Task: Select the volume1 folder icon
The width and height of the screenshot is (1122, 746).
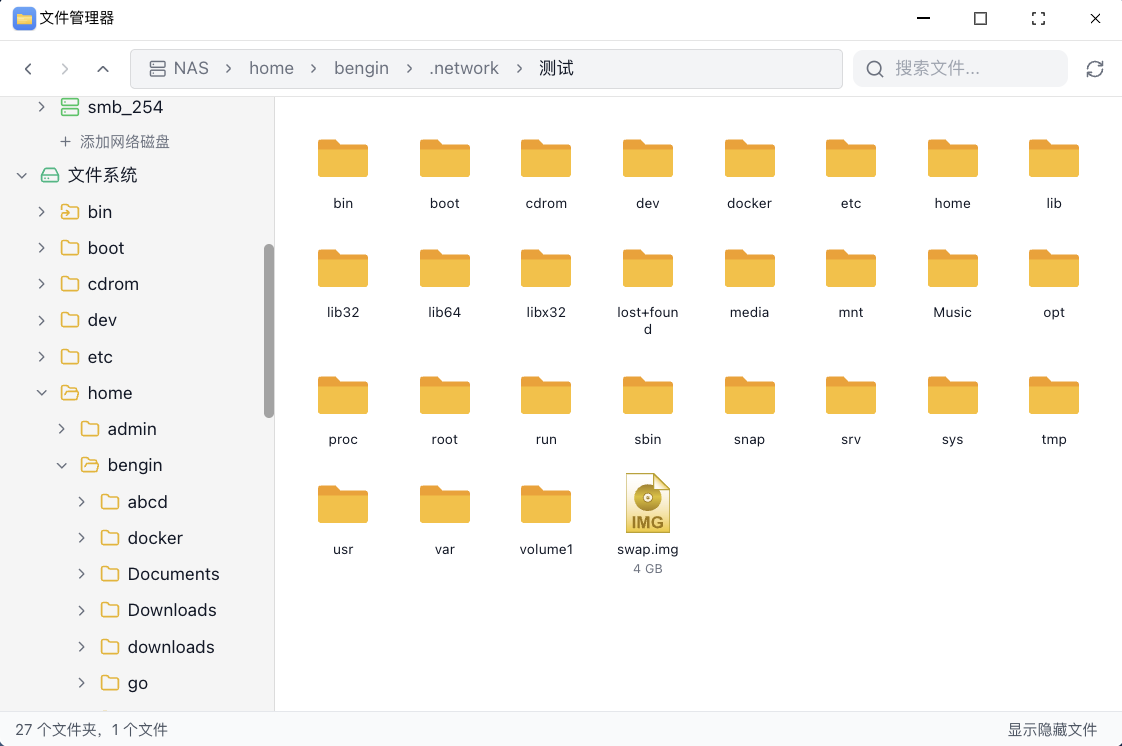Action: point(546,504)
